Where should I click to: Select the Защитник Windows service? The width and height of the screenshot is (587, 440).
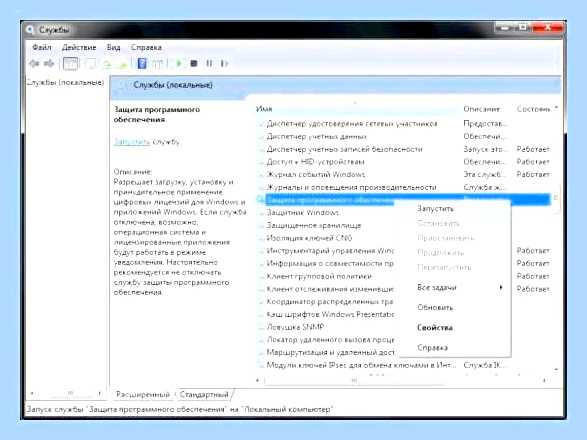pos(302,213)
